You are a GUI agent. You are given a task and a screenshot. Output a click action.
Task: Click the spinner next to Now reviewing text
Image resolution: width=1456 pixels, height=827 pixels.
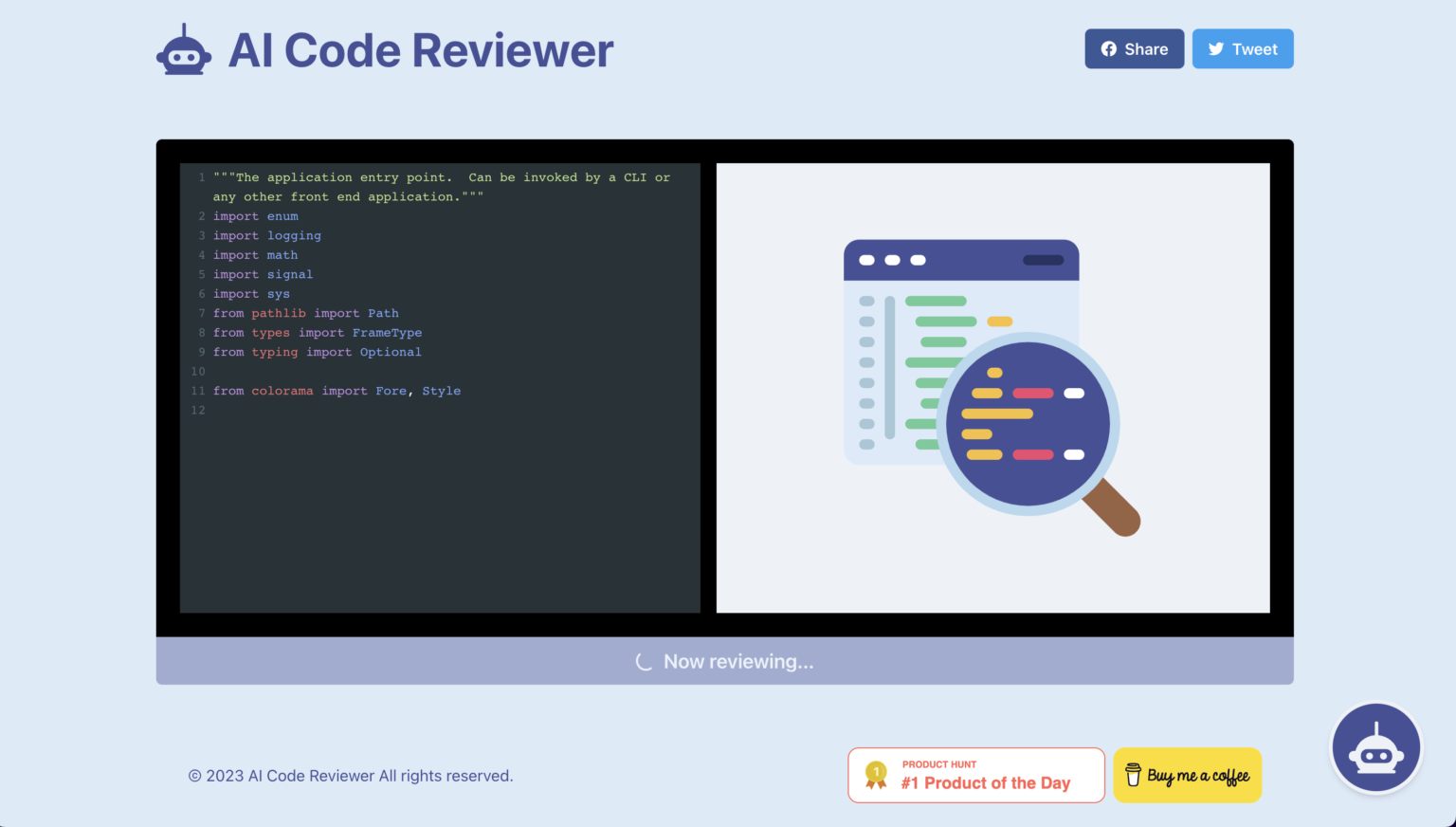tap(644, 661)
